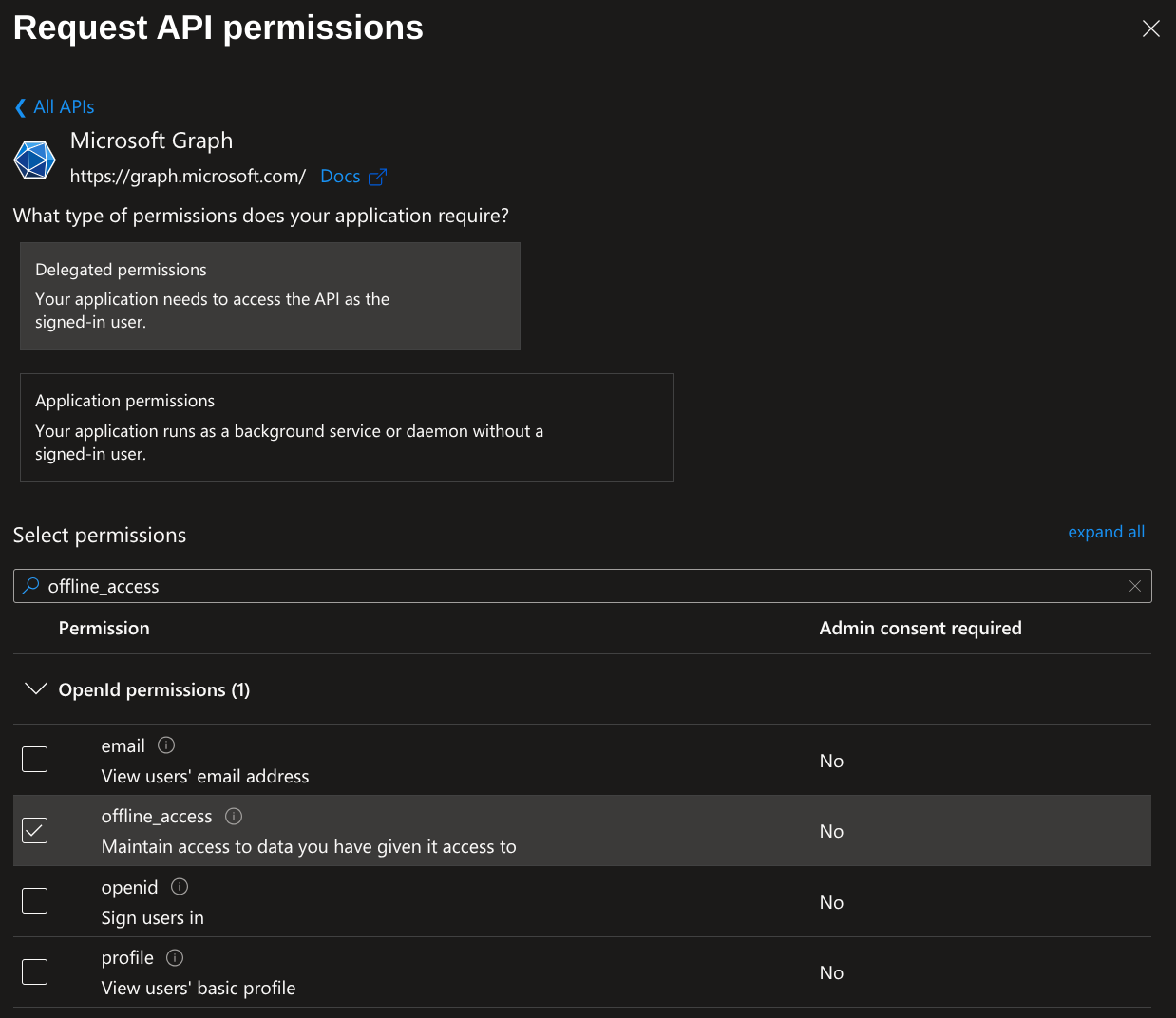Check the profile permission checkbox
The height and width of the screenshot is (1018, 1176).
coord(34,971)
